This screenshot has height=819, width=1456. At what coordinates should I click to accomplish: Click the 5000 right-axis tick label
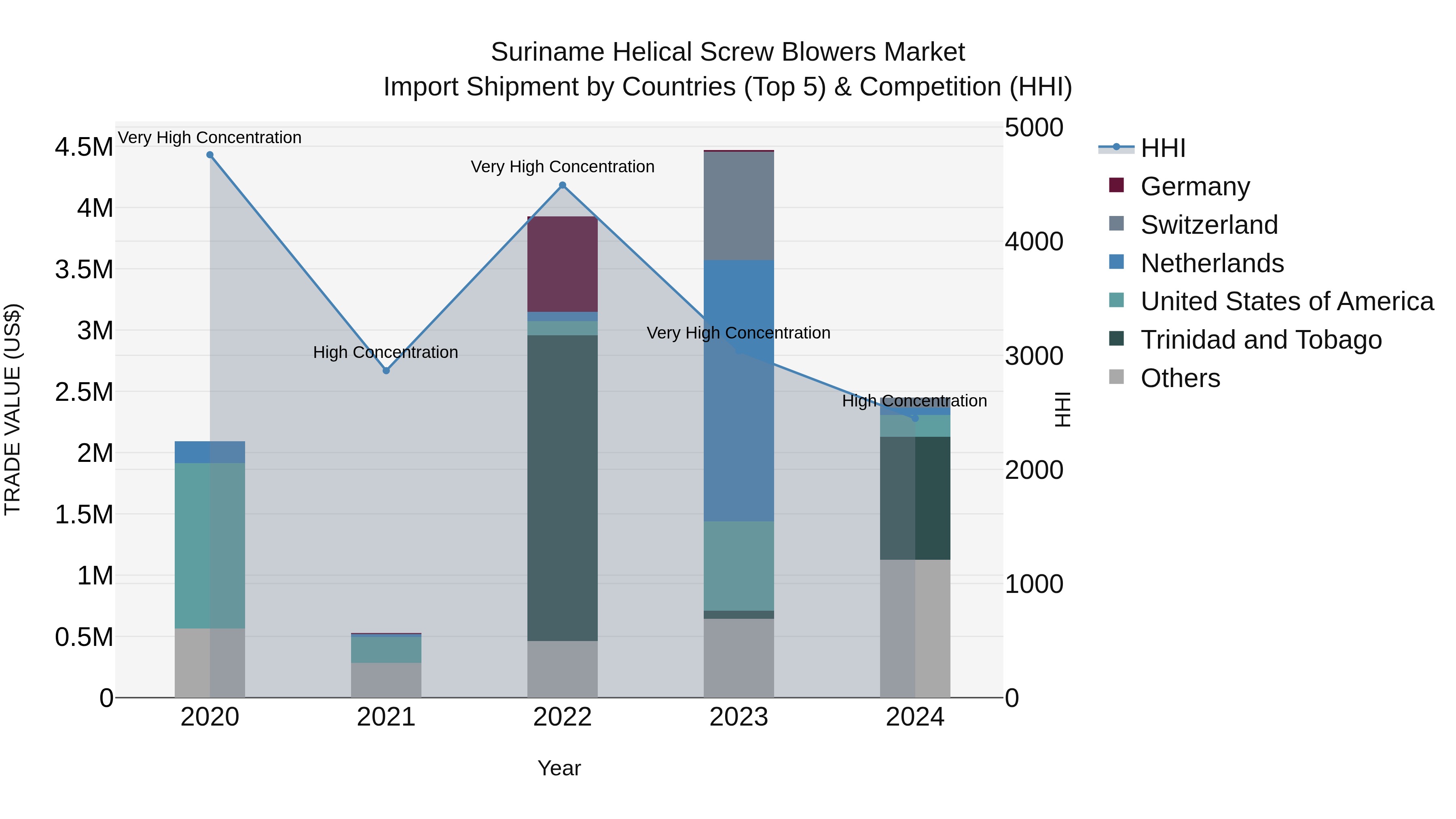point(1034,127)
